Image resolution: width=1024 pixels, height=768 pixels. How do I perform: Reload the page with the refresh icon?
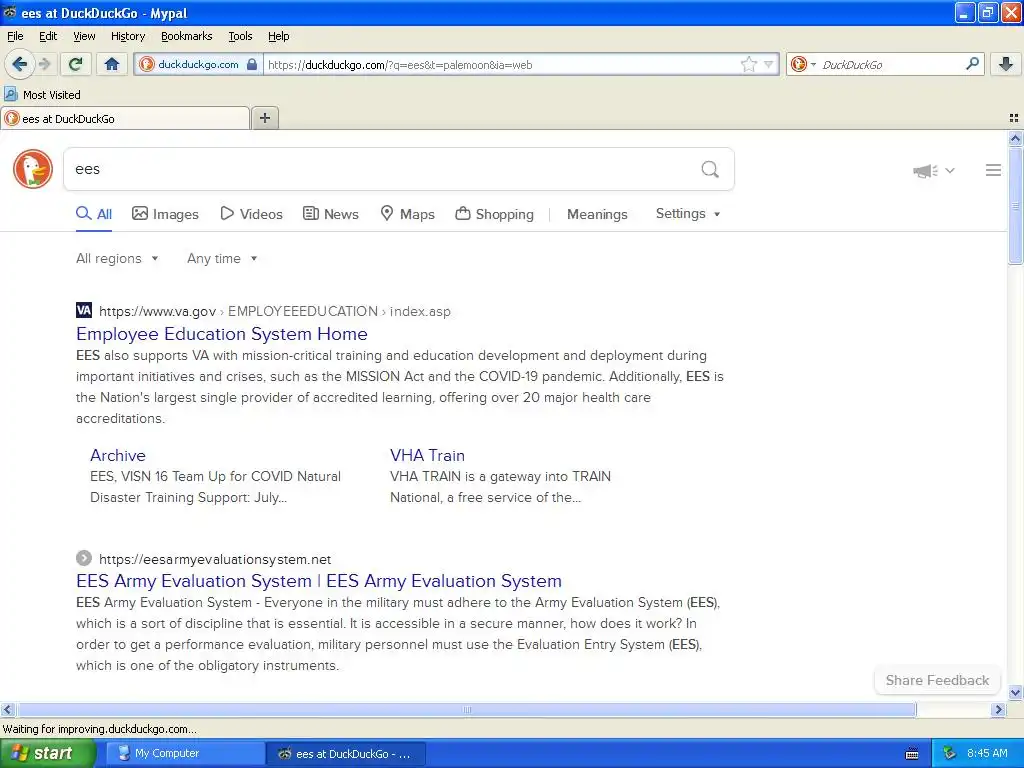[x=75, y=64]
